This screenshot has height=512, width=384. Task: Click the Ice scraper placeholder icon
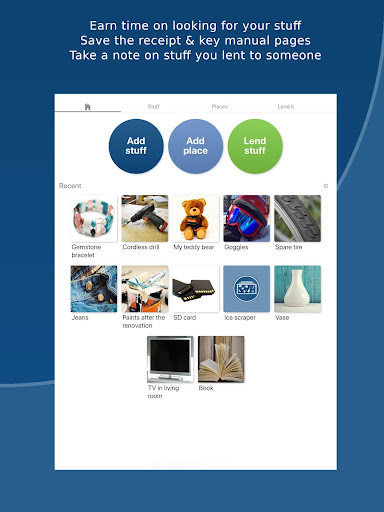click(x=247, y=289)
